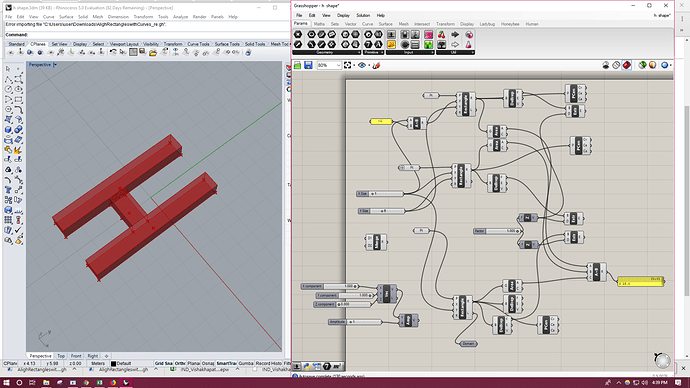This screenshot has width=690, height=388.
Task: Open the Solution menu in Grasshopper
Action: 363,15
